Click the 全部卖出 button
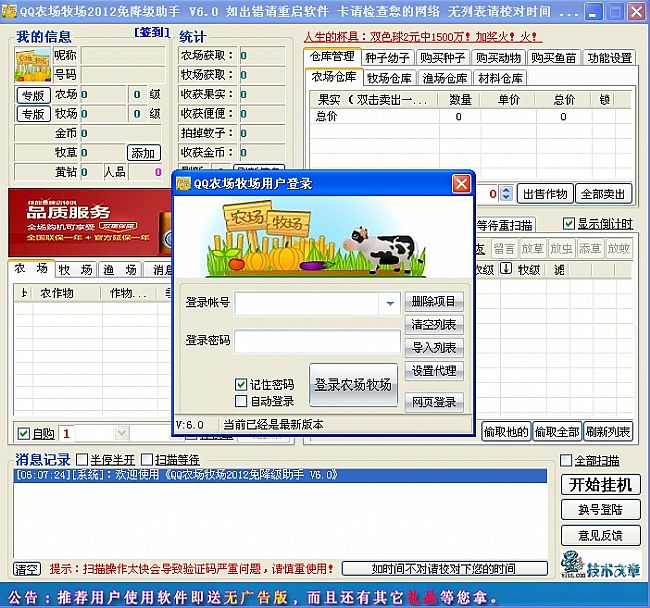Screen dimensions: 650x608 click(x=603, y=194)
